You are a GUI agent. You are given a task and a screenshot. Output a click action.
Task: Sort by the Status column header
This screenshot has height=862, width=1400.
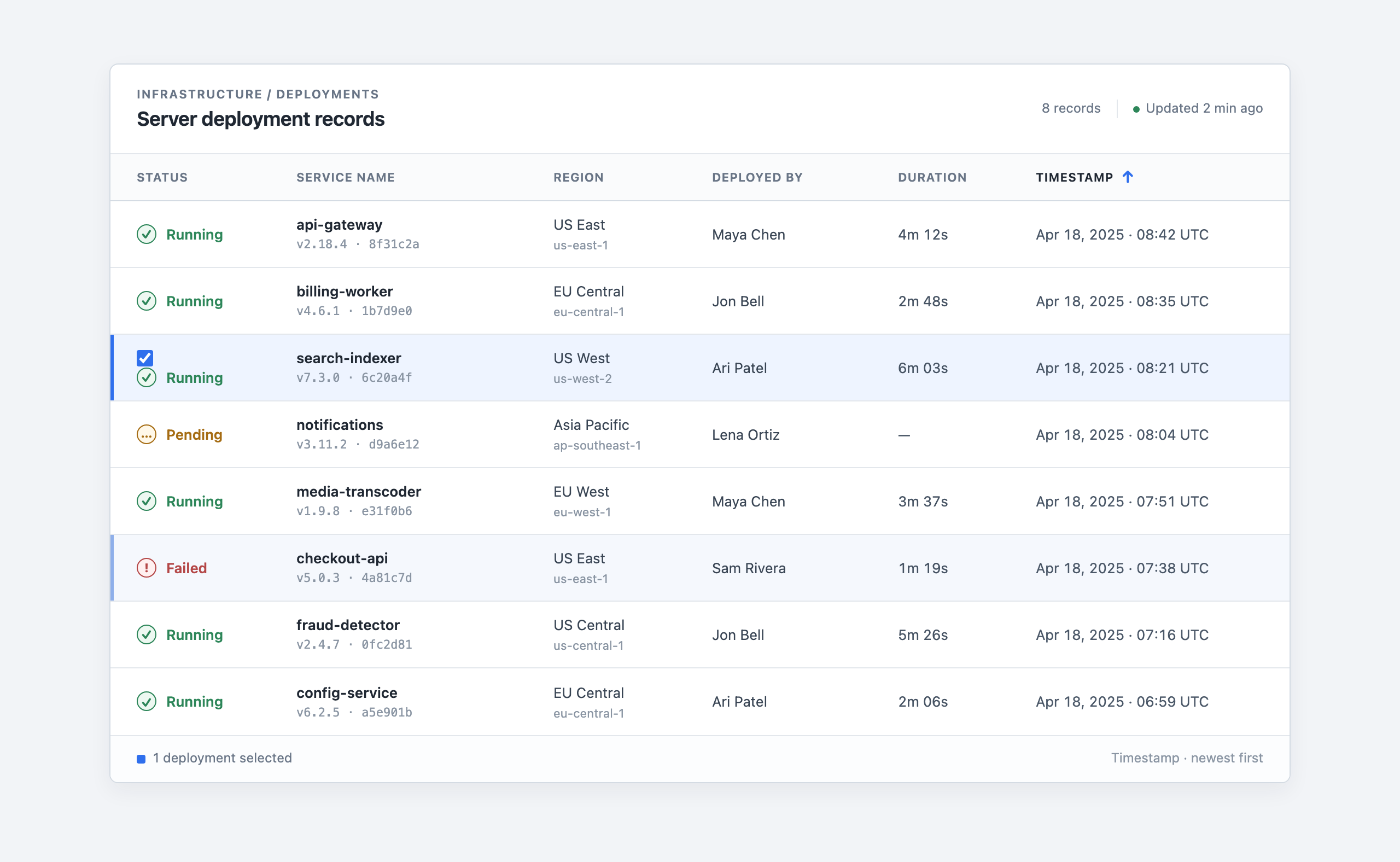(162, 177)
